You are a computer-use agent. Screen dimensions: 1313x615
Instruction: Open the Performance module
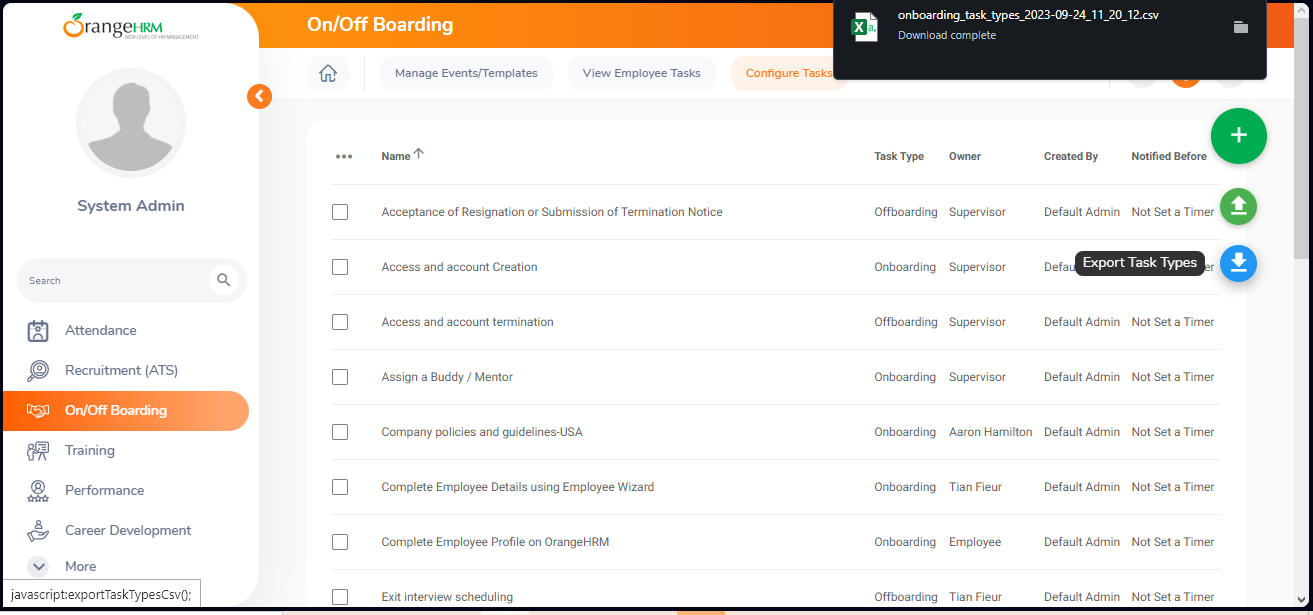(105, 491)
